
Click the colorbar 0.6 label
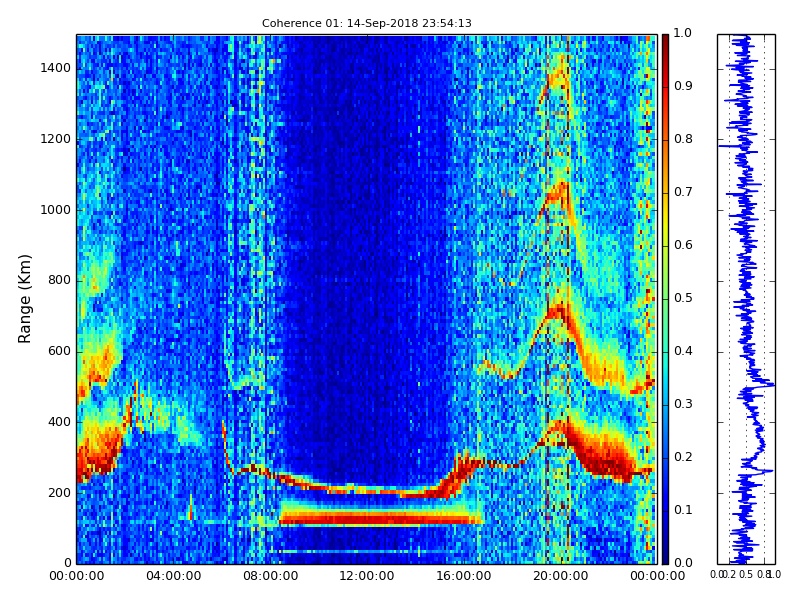coord(683,245)
